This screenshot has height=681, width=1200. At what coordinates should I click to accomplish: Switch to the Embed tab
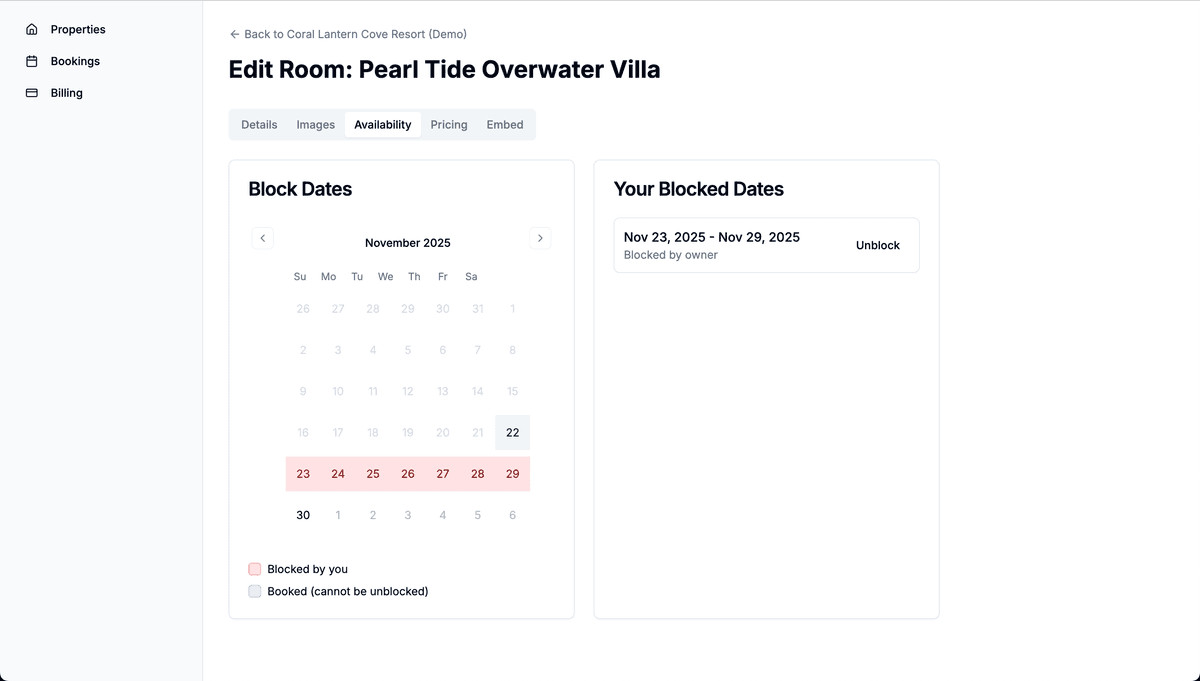click(x=505, y=125)
